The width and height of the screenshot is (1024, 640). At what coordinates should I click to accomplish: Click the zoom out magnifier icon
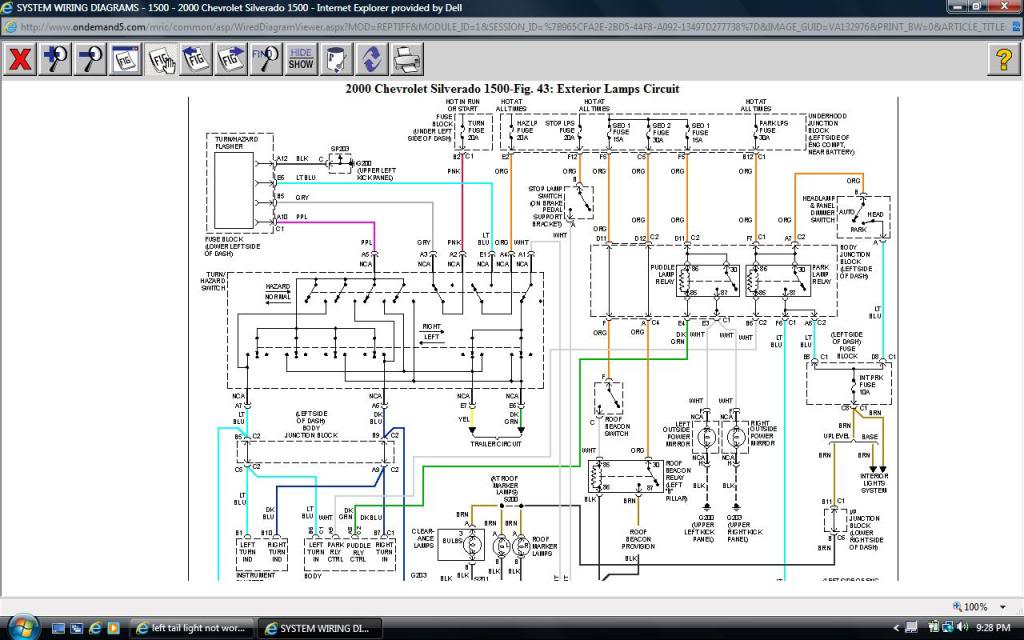click(x=90, y=58)
